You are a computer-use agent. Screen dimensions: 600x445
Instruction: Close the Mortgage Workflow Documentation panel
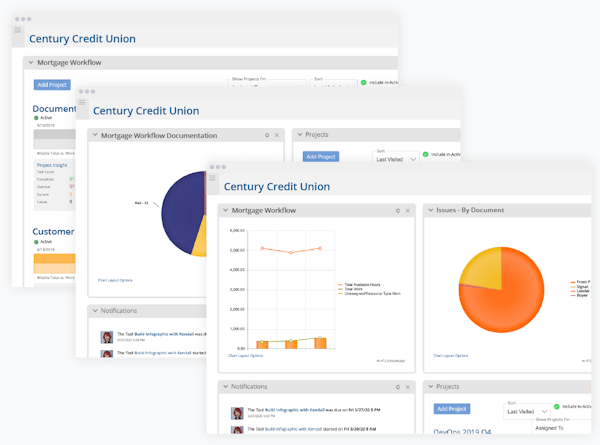[277, 135]
